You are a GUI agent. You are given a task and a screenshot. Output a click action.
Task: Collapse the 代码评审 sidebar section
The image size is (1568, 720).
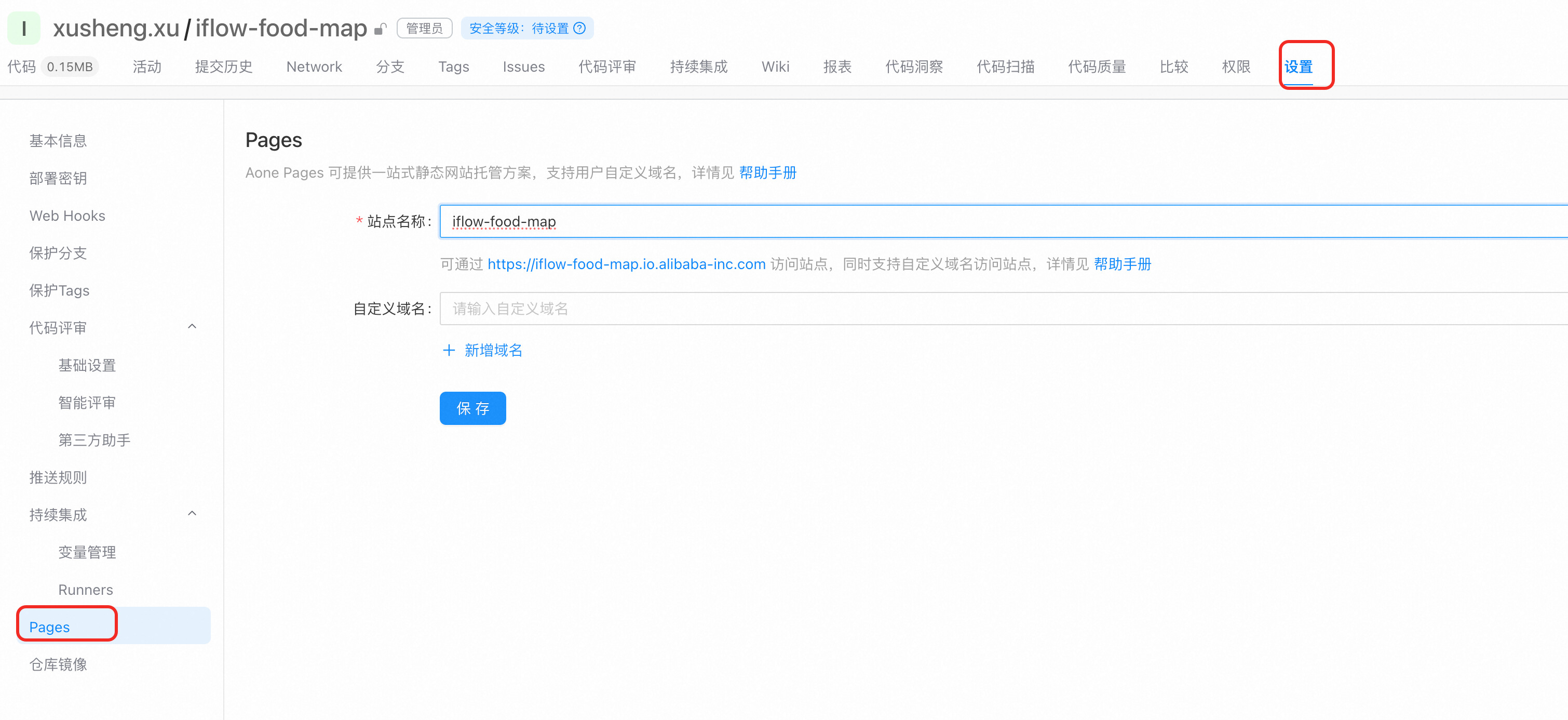click(x=192, y=327)
